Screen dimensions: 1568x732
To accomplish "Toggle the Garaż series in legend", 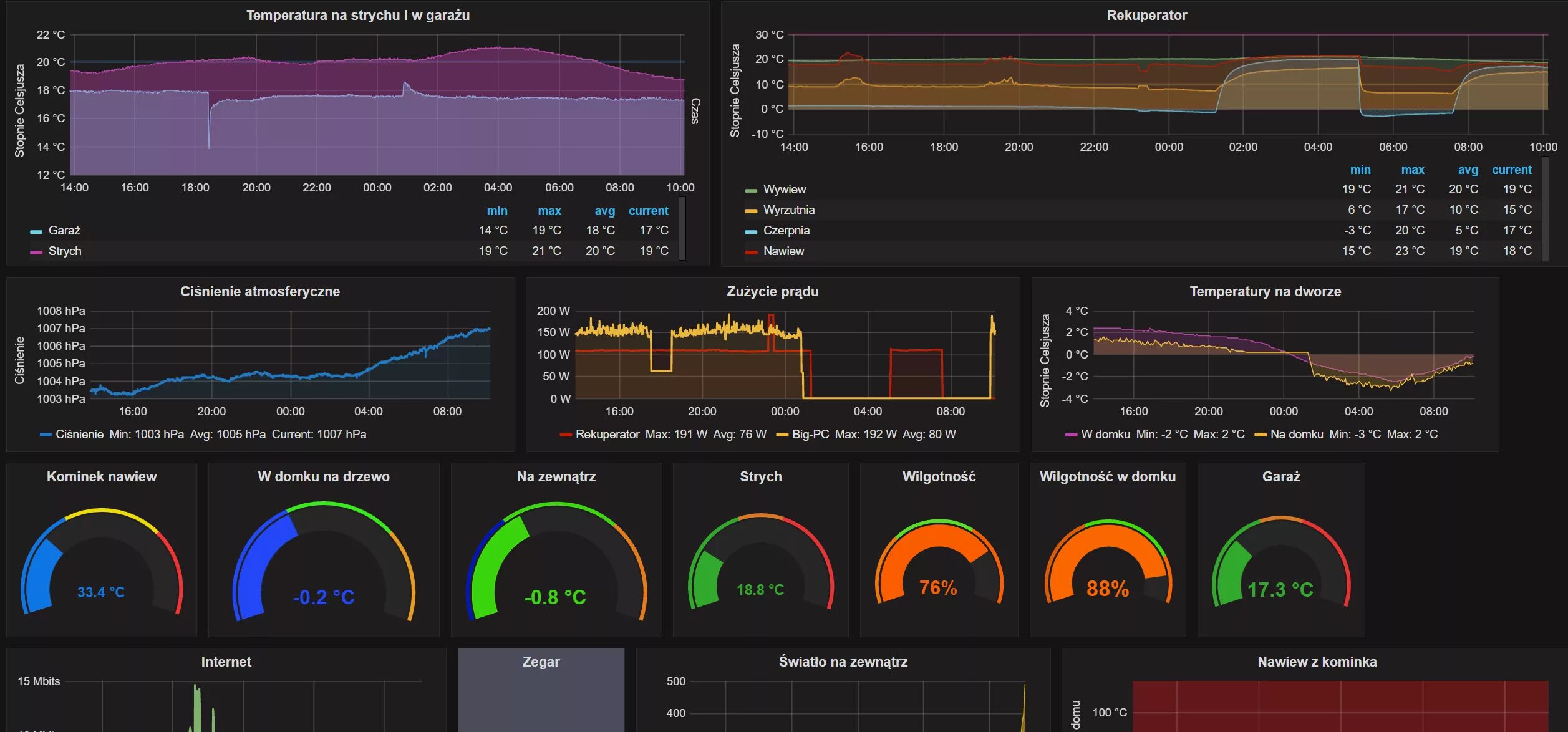I will click(64, 231).
